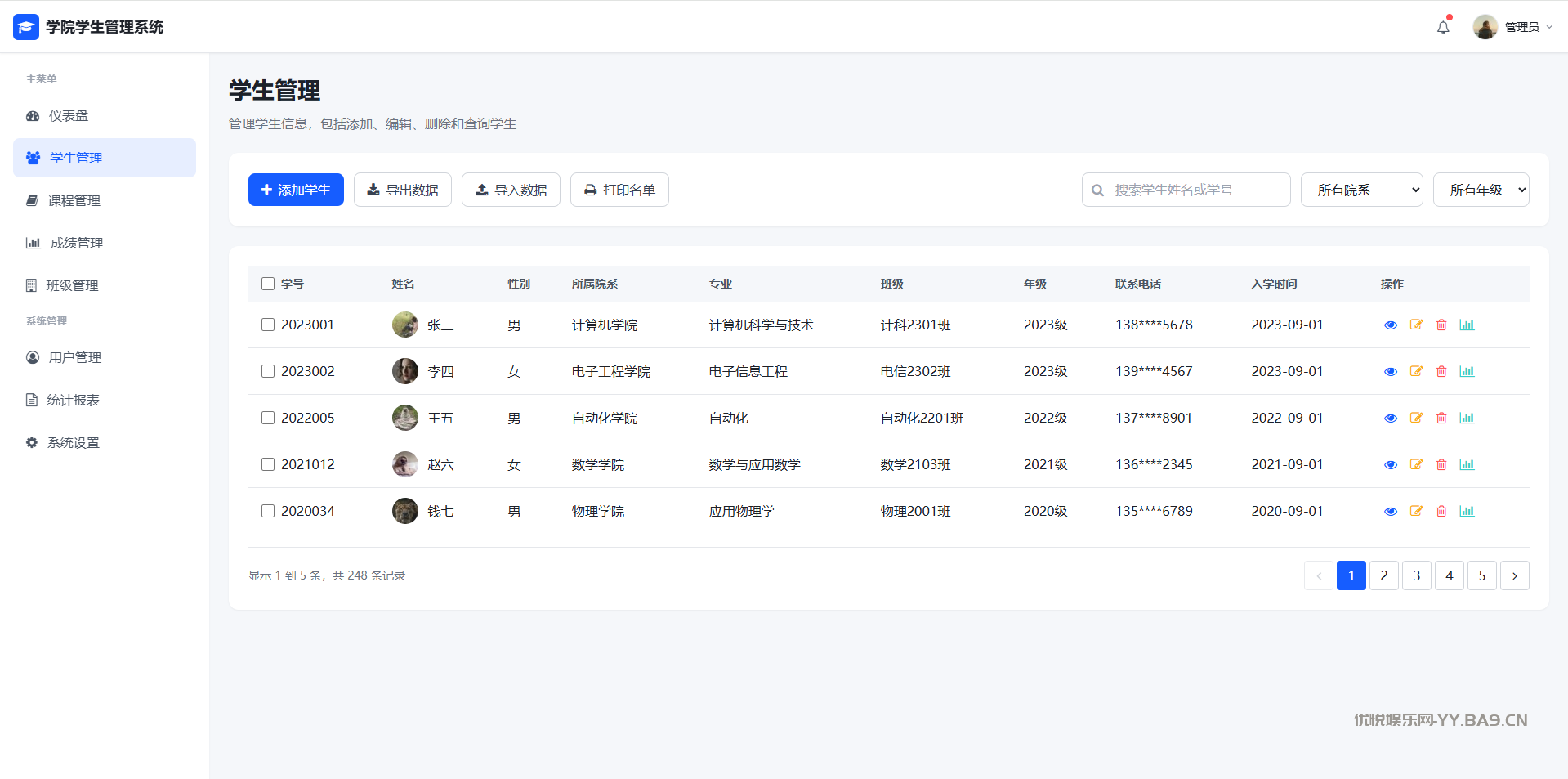Open grade chart for student 赵六
The width and height of the screenshot is (1568, 779).
coord(1467,464)
